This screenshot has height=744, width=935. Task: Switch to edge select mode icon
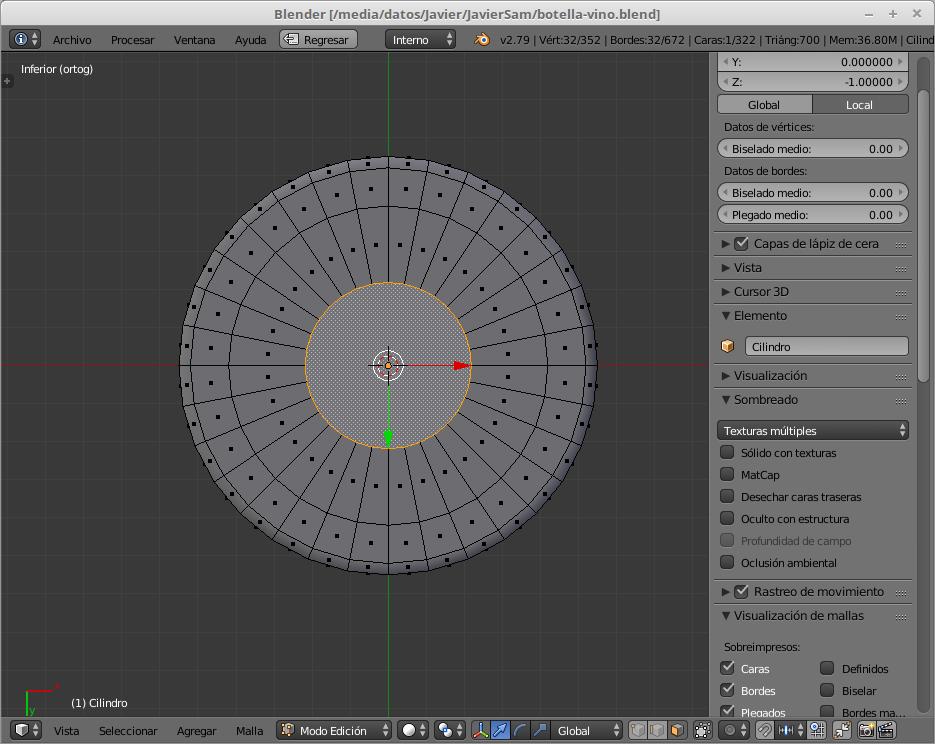657,730
